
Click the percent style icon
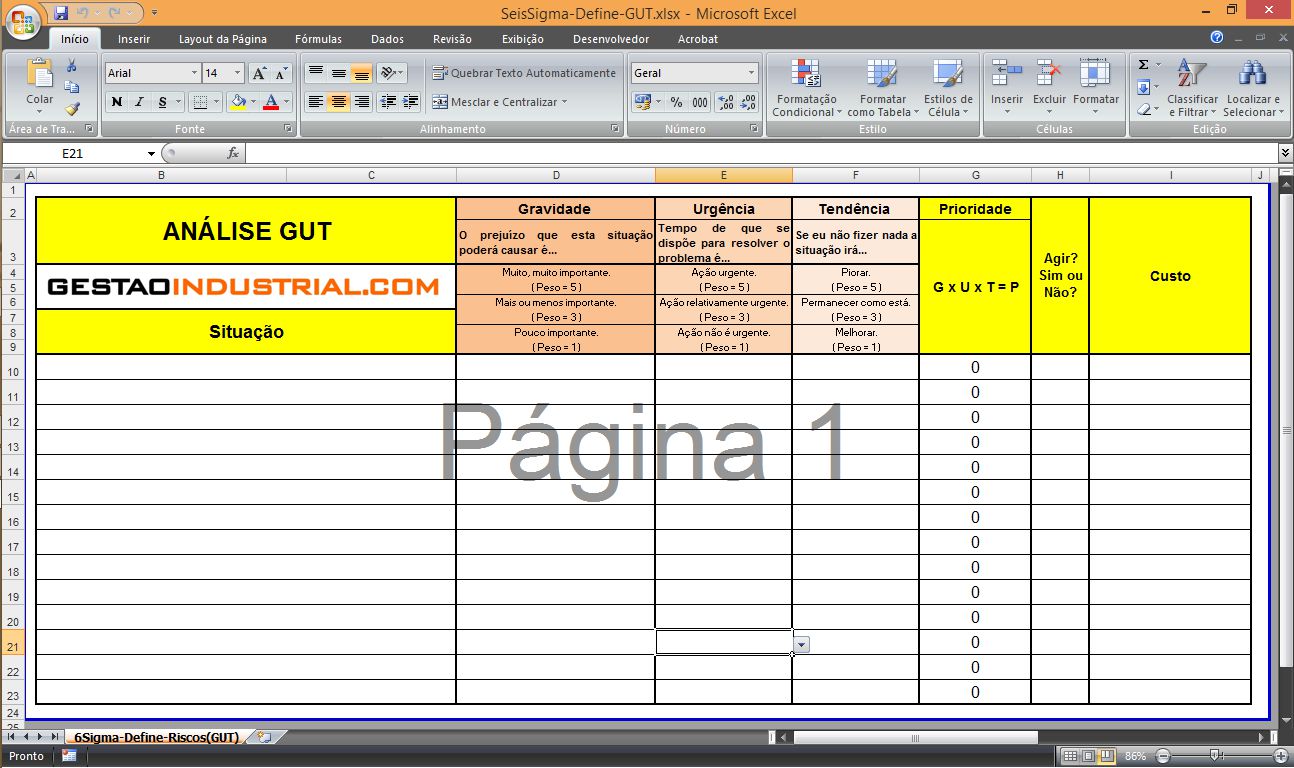coord(676,102)
